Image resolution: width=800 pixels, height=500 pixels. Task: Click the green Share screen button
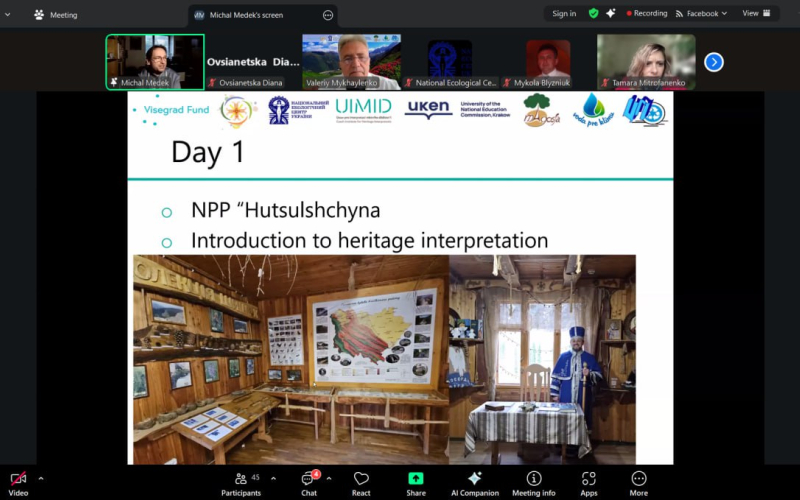point(415,482)
